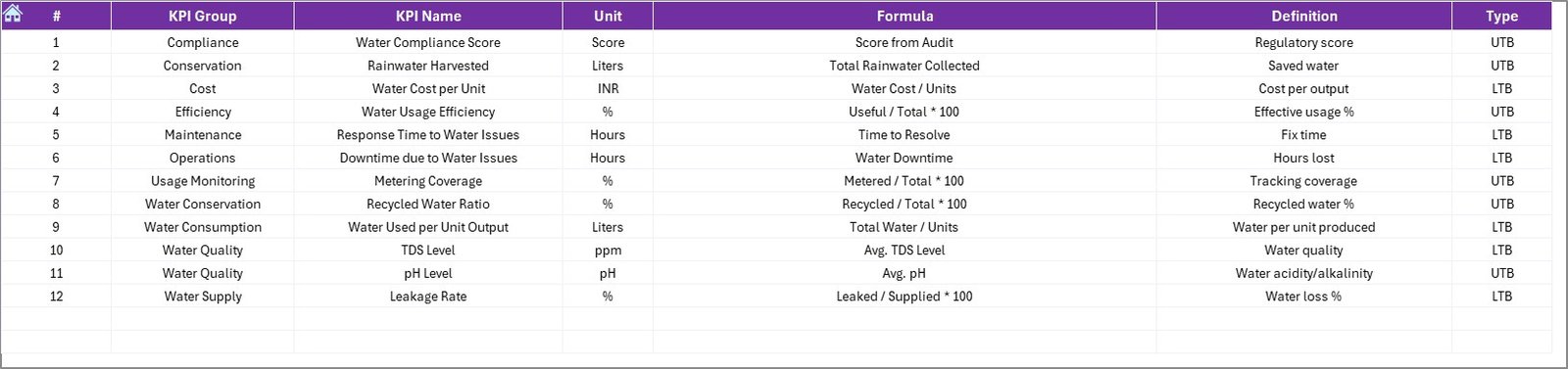This screenshot has height=369, width=1568.
Task: Select the Rainwater Harvested cell
Action: [x=428, y=66]
